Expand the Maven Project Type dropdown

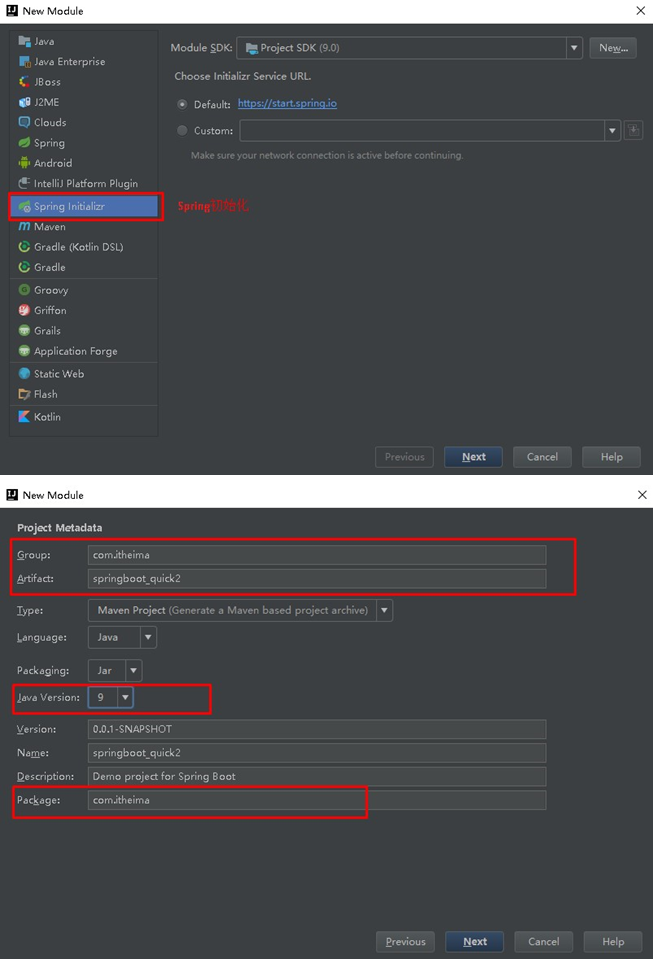click(384, 610)
